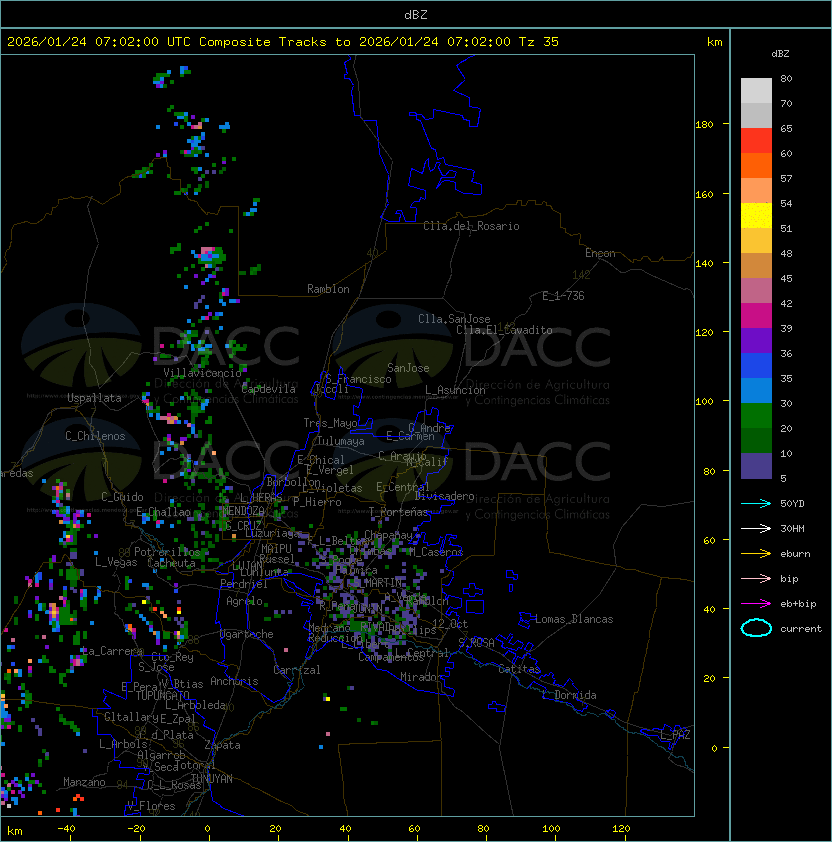Click the yellow eburn arrow legend icon
Viewport: 832px width, 842px height.
coord(756,554)
